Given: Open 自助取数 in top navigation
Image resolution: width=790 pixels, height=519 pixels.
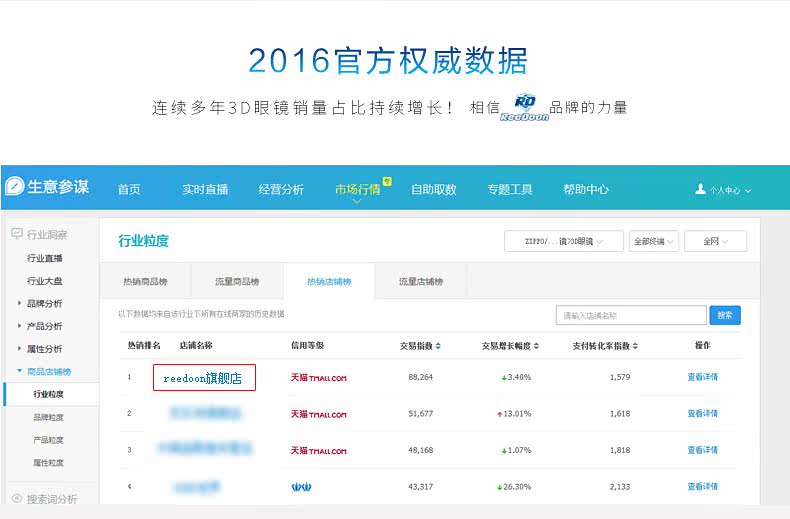Looking at the screenshot, I should point(433,189).
